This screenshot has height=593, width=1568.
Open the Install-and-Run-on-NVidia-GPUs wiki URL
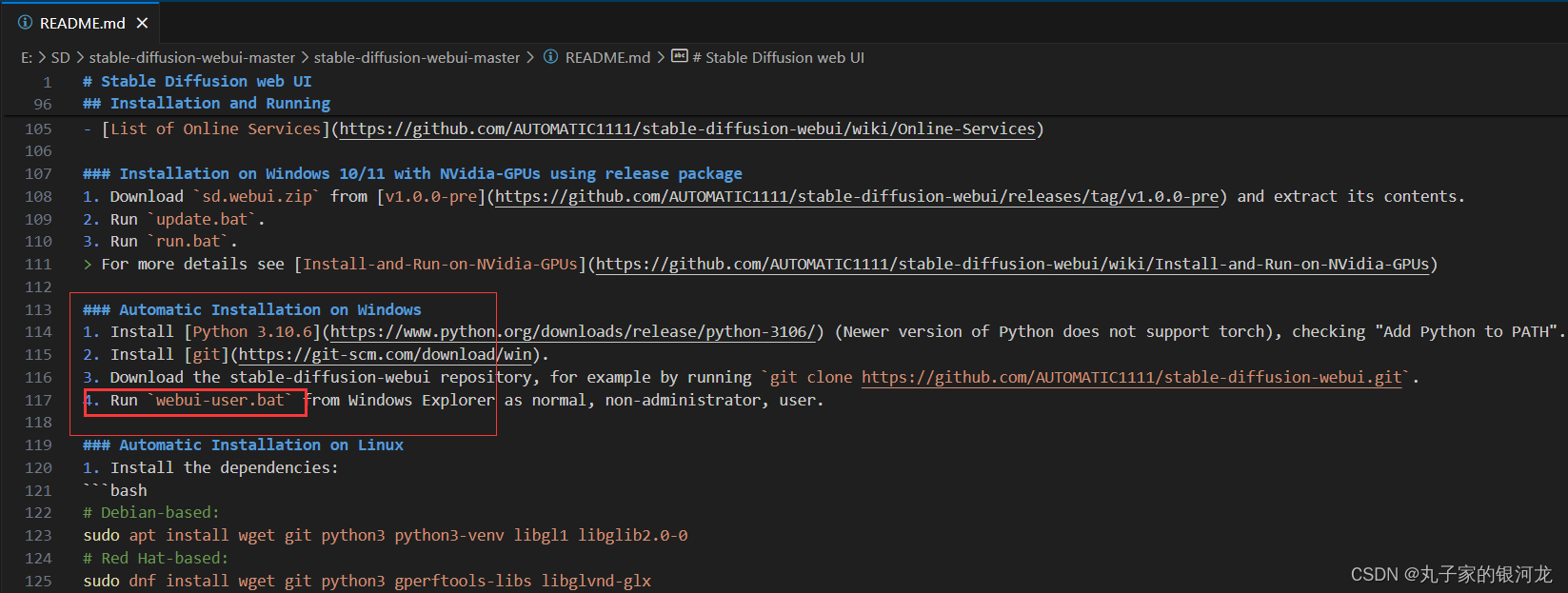click(x=1012, y=264)
